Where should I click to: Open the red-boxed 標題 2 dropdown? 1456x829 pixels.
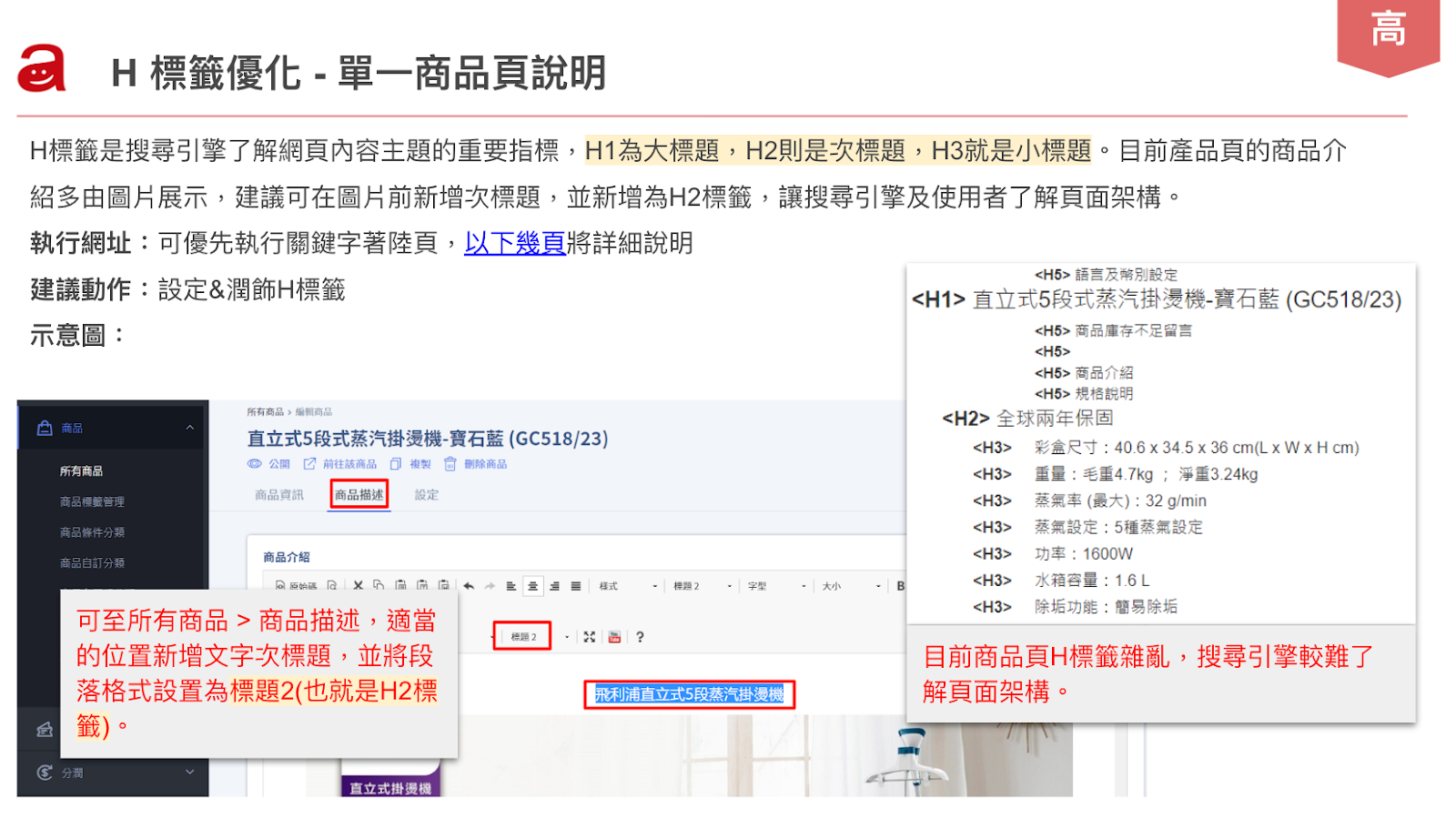coord(523,637)
